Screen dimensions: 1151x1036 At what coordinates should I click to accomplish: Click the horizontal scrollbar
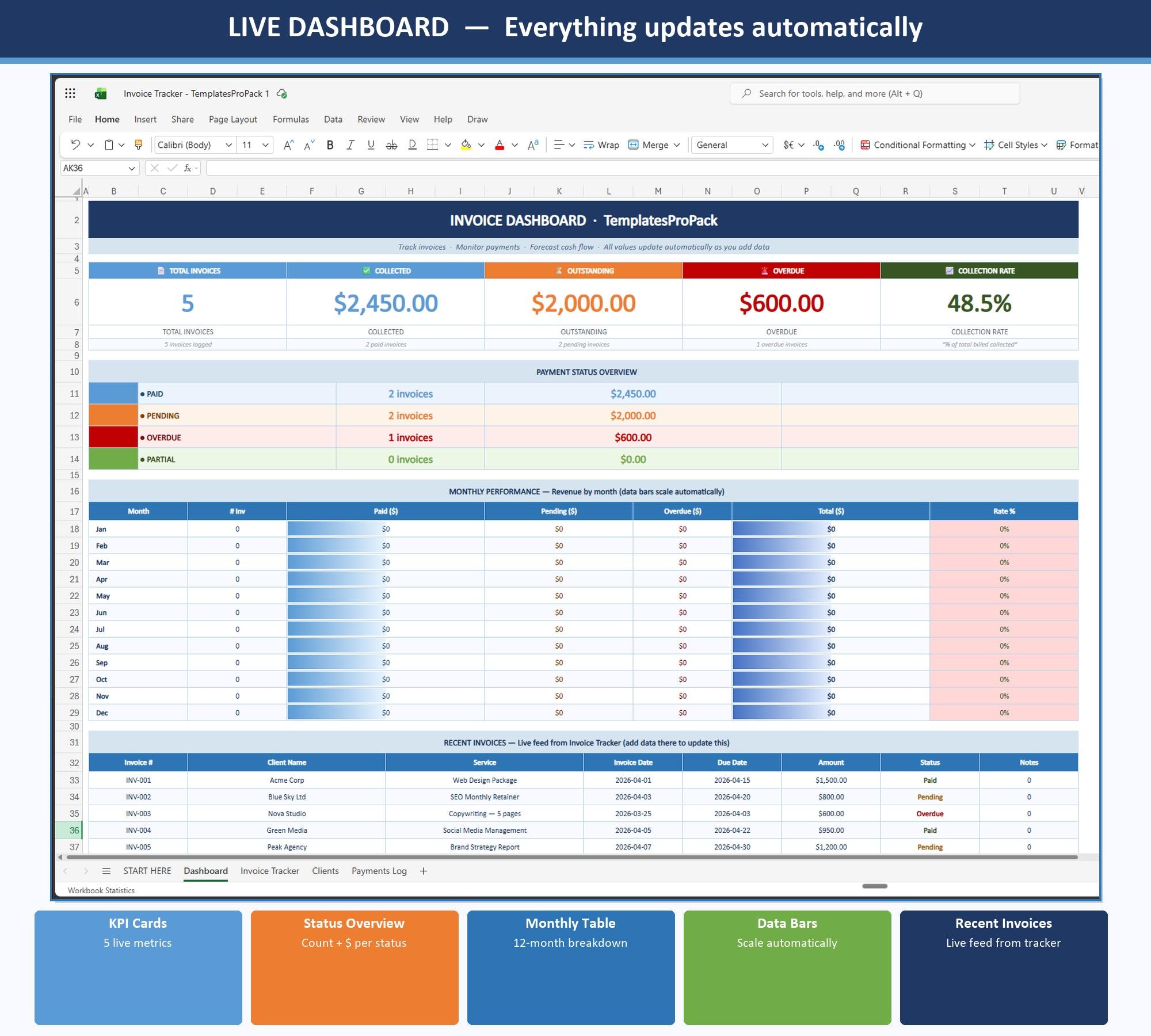(x=573, y=857)
